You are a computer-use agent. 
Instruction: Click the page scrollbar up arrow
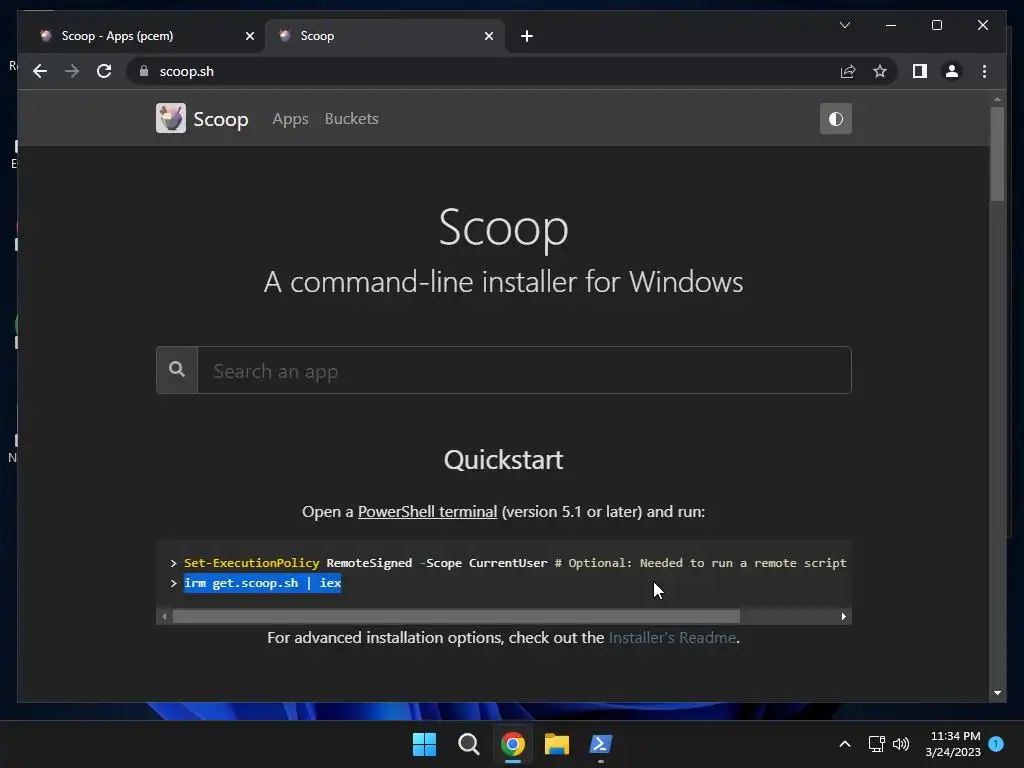point(997,100)
